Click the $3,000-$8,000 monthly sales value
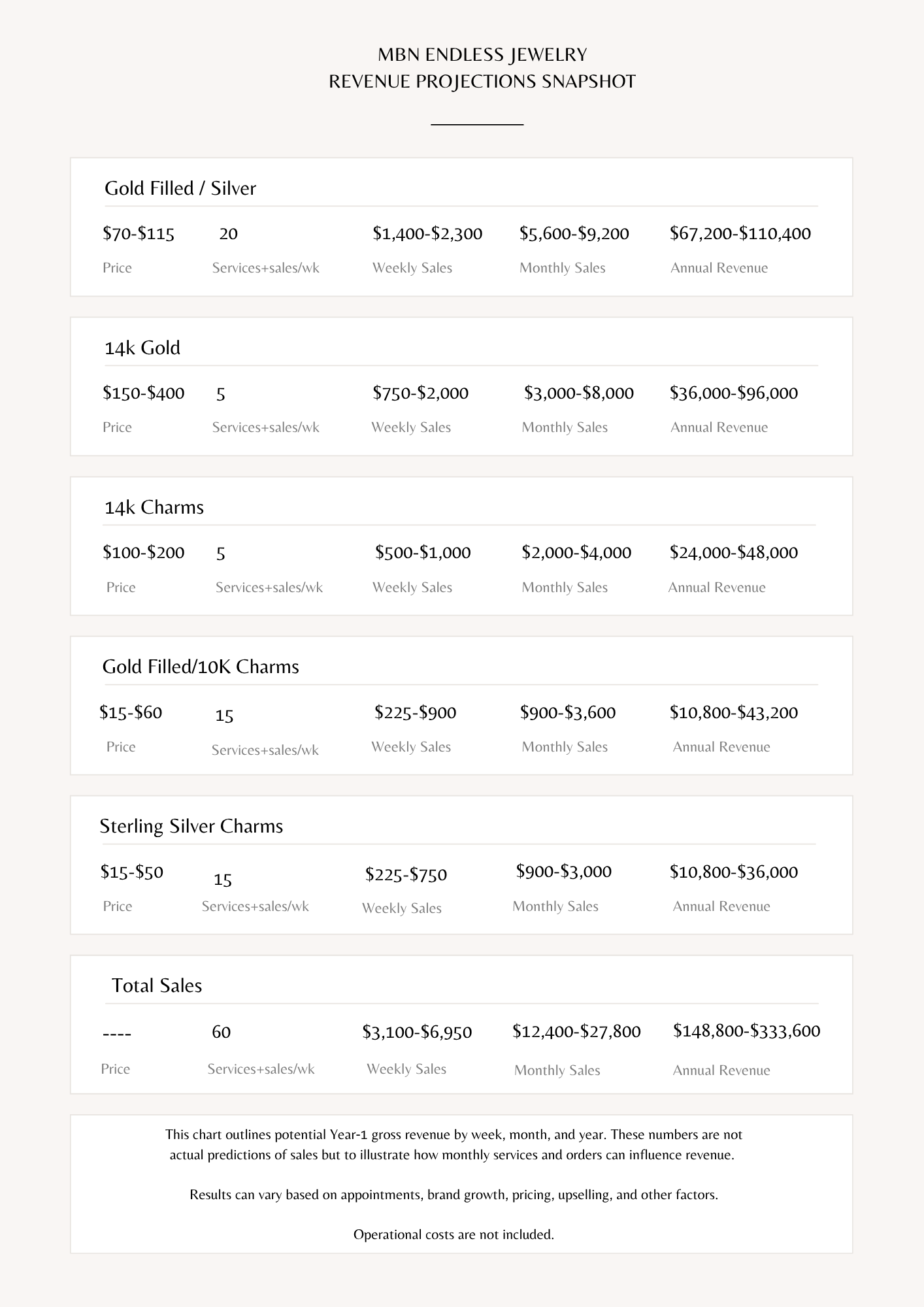 click(x=579, y=393)
